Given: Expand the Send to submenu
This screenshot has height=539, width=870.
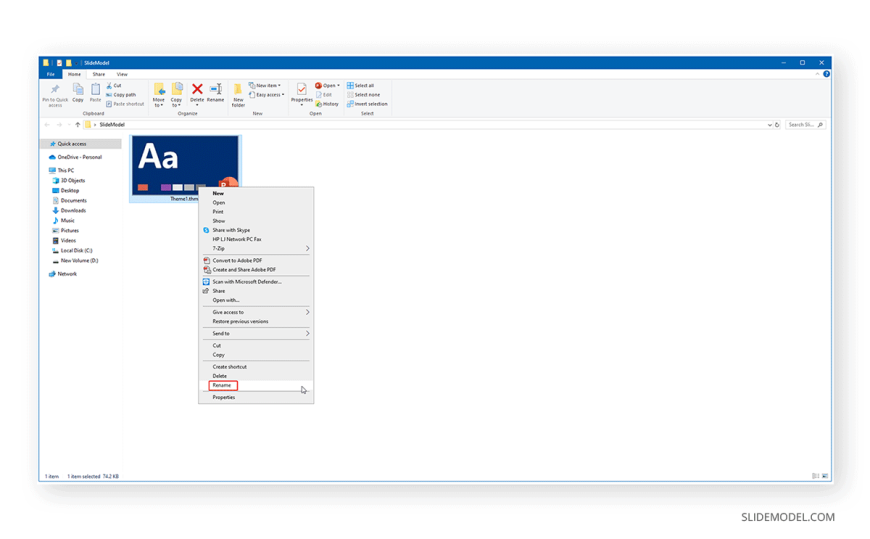Looking at the screenshot, I should tap(256, 334).
